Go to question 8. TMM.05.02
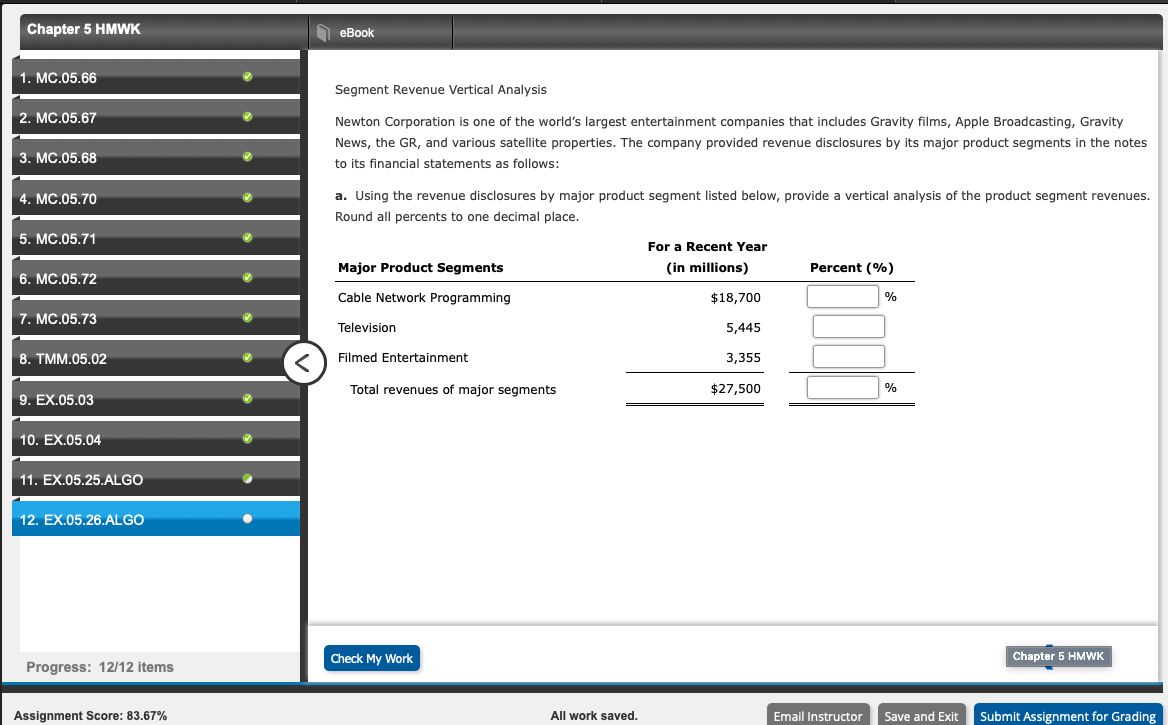This screenshot has width=1168, height=725. click(156, 359)
